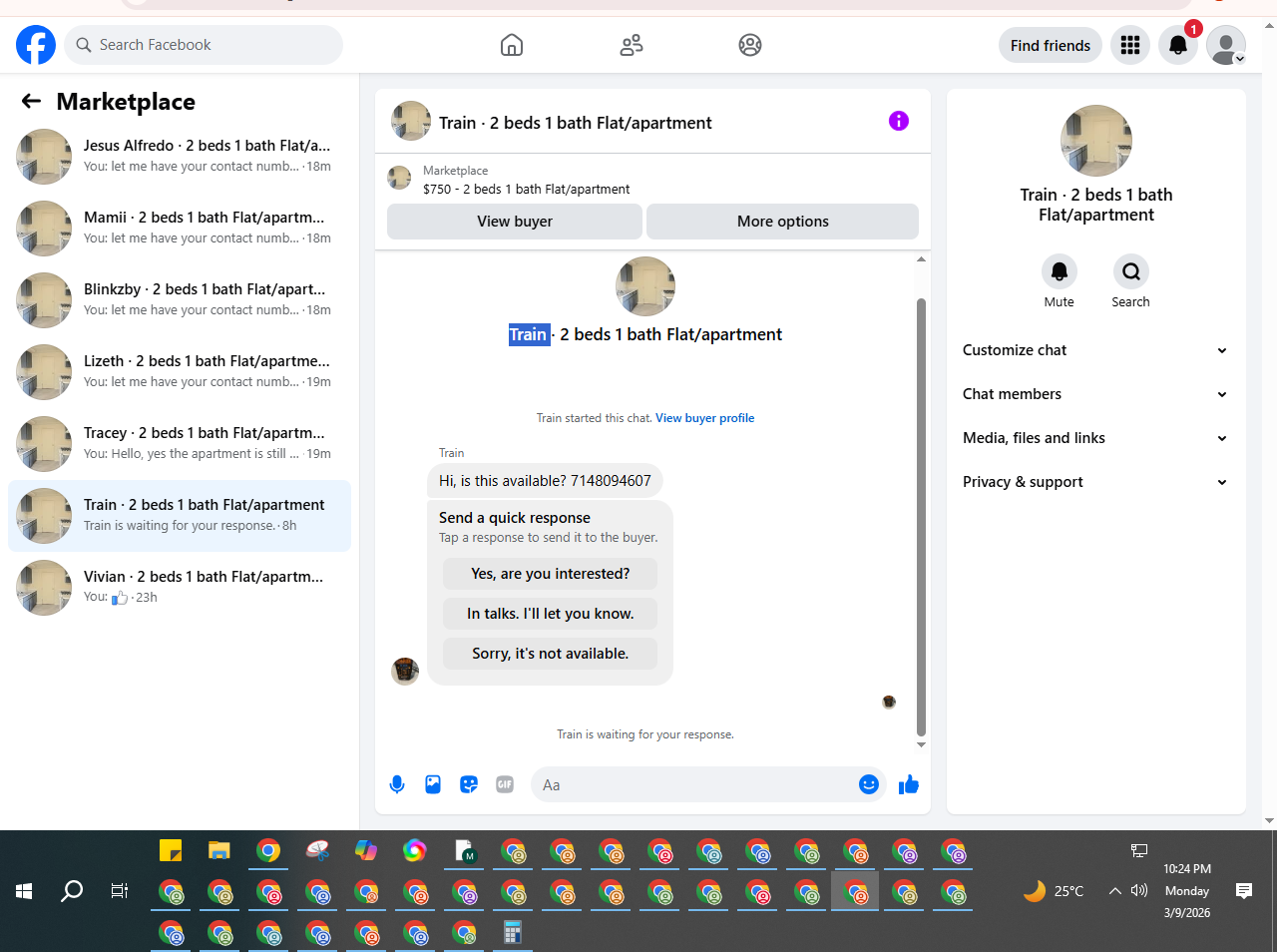Open the Account profile avatar menu

[x=1226, y=45]
